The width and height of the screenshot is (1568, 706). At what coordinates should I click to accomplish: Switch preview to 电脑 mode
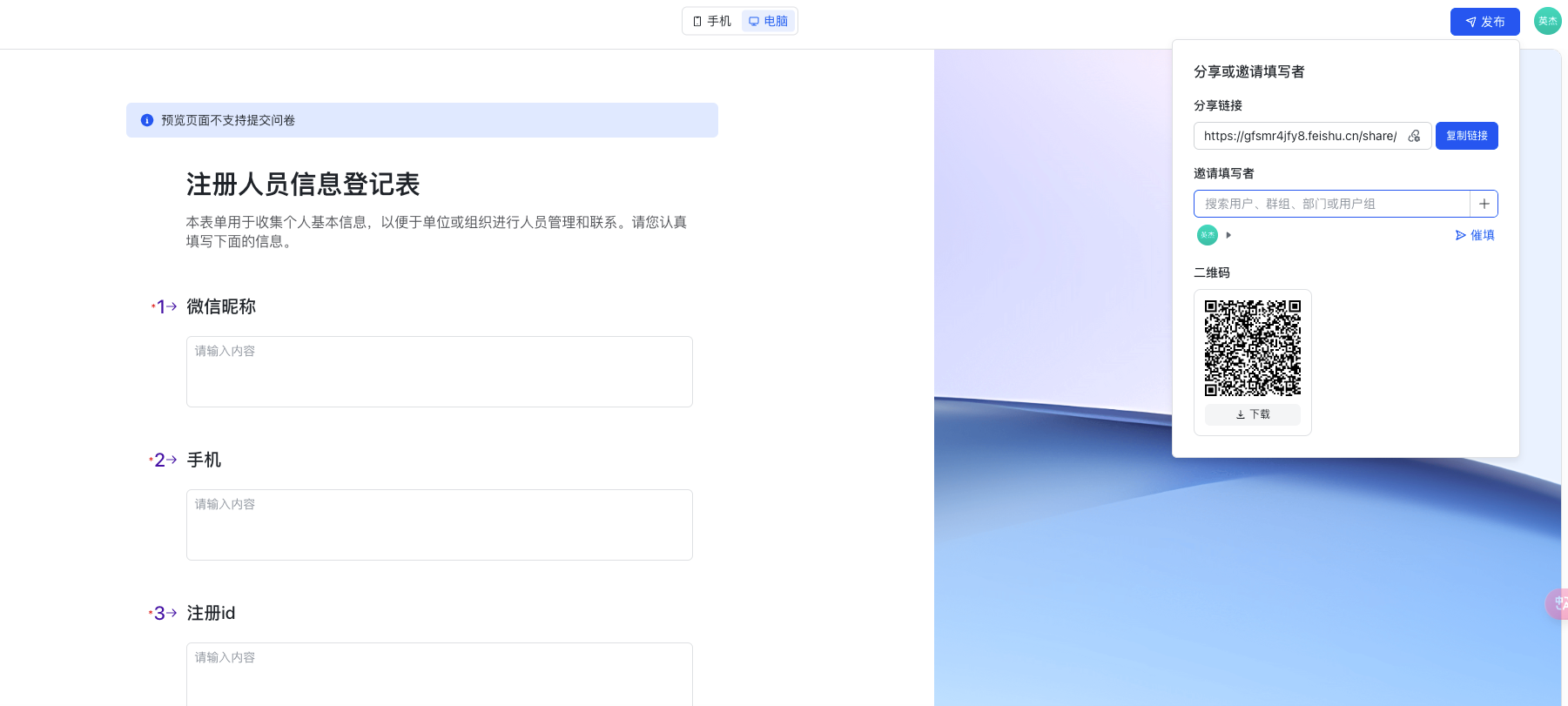tap(768, 21)
